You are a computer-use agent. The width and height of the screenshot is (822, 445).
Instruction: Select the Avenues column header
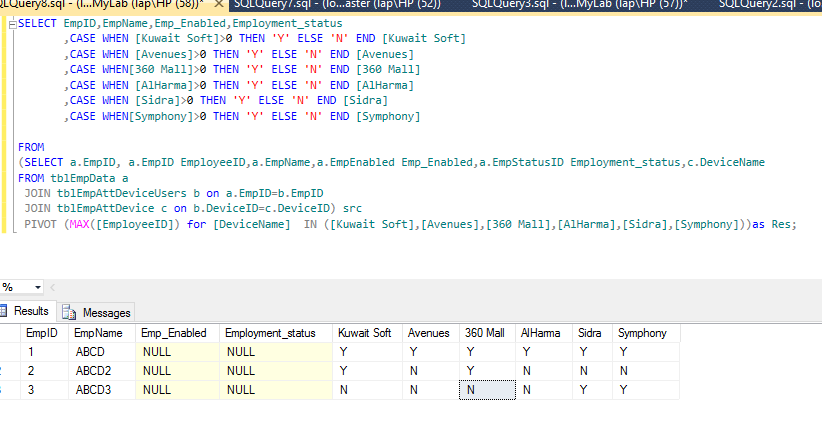(431, 333)
